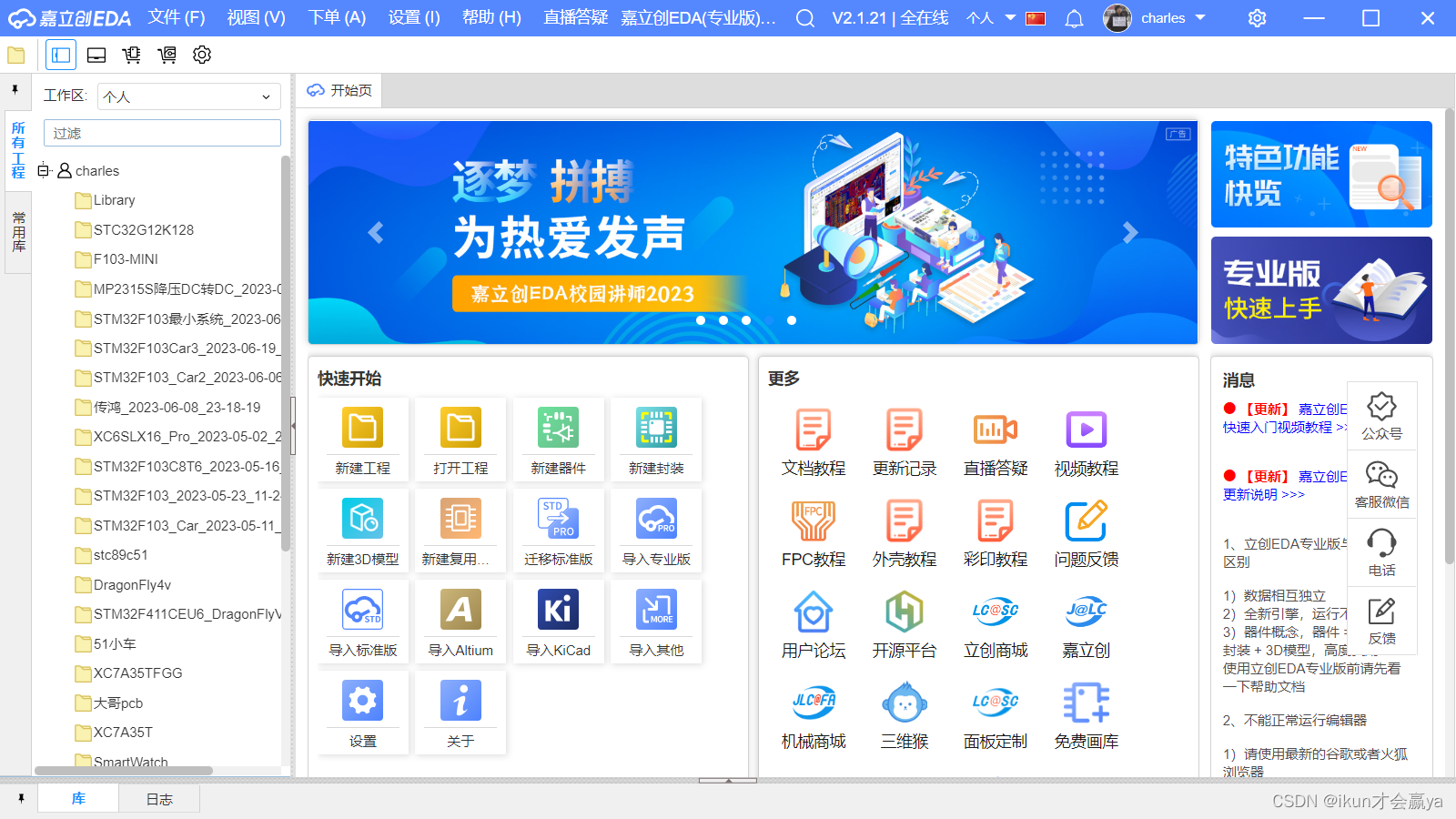This screenshot has width=1456, height=819.
Task: Open the charles user menu arrow
Action: coord(1200,17)
